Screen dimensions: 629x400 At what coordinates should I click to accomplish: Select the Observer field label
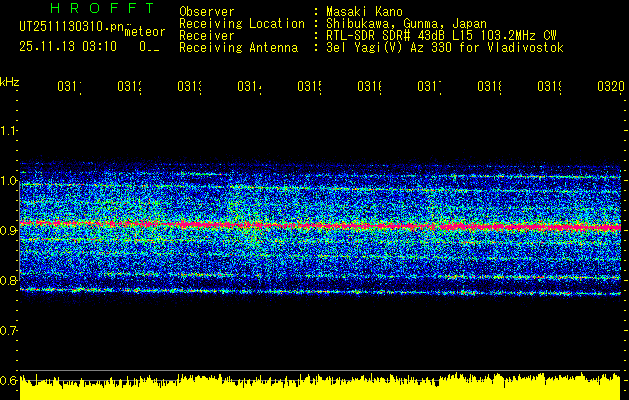[205, 11]
